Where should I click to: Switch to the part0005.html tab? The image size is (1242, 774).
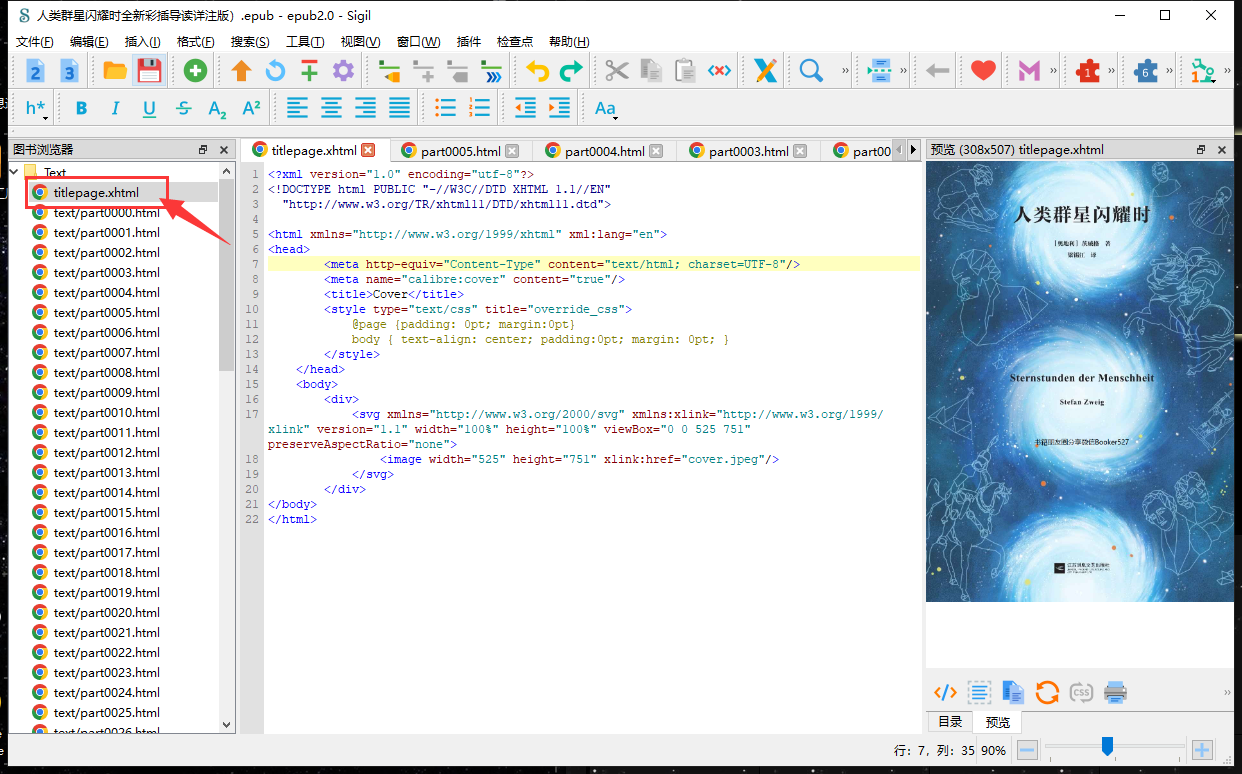[x=460, y=151]
